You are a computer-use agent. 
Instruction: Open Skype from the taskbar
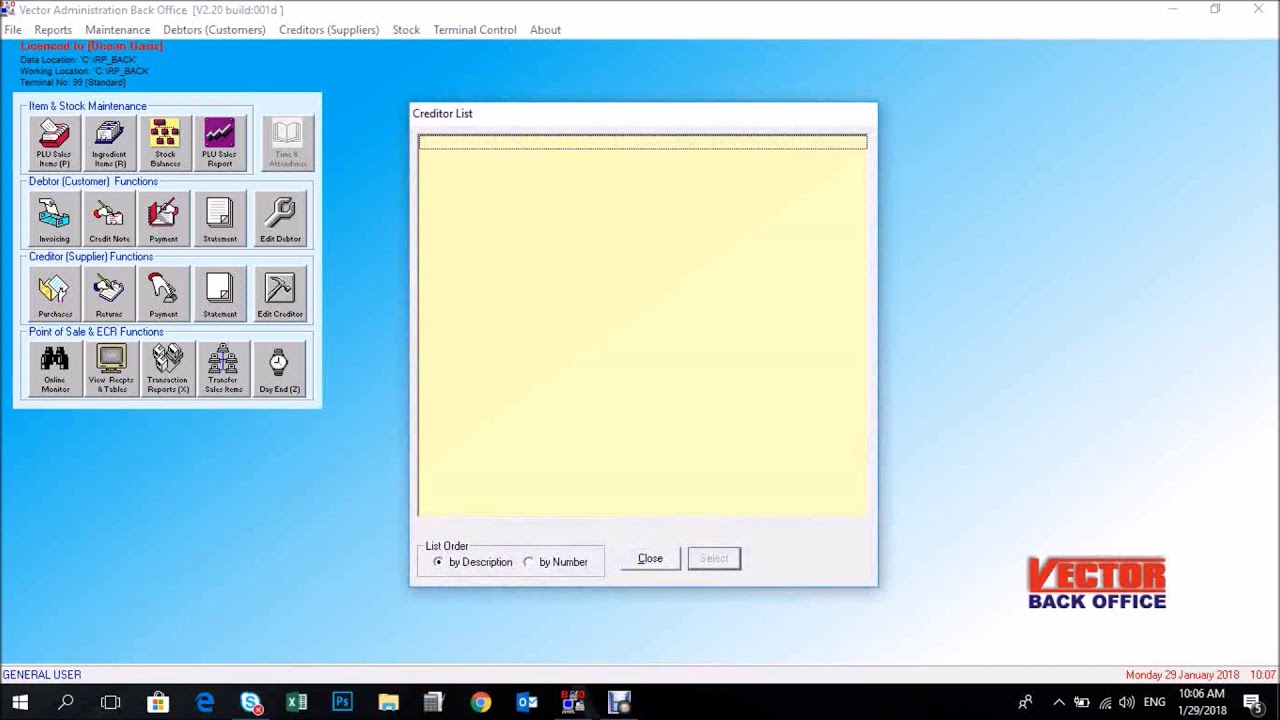250,702
